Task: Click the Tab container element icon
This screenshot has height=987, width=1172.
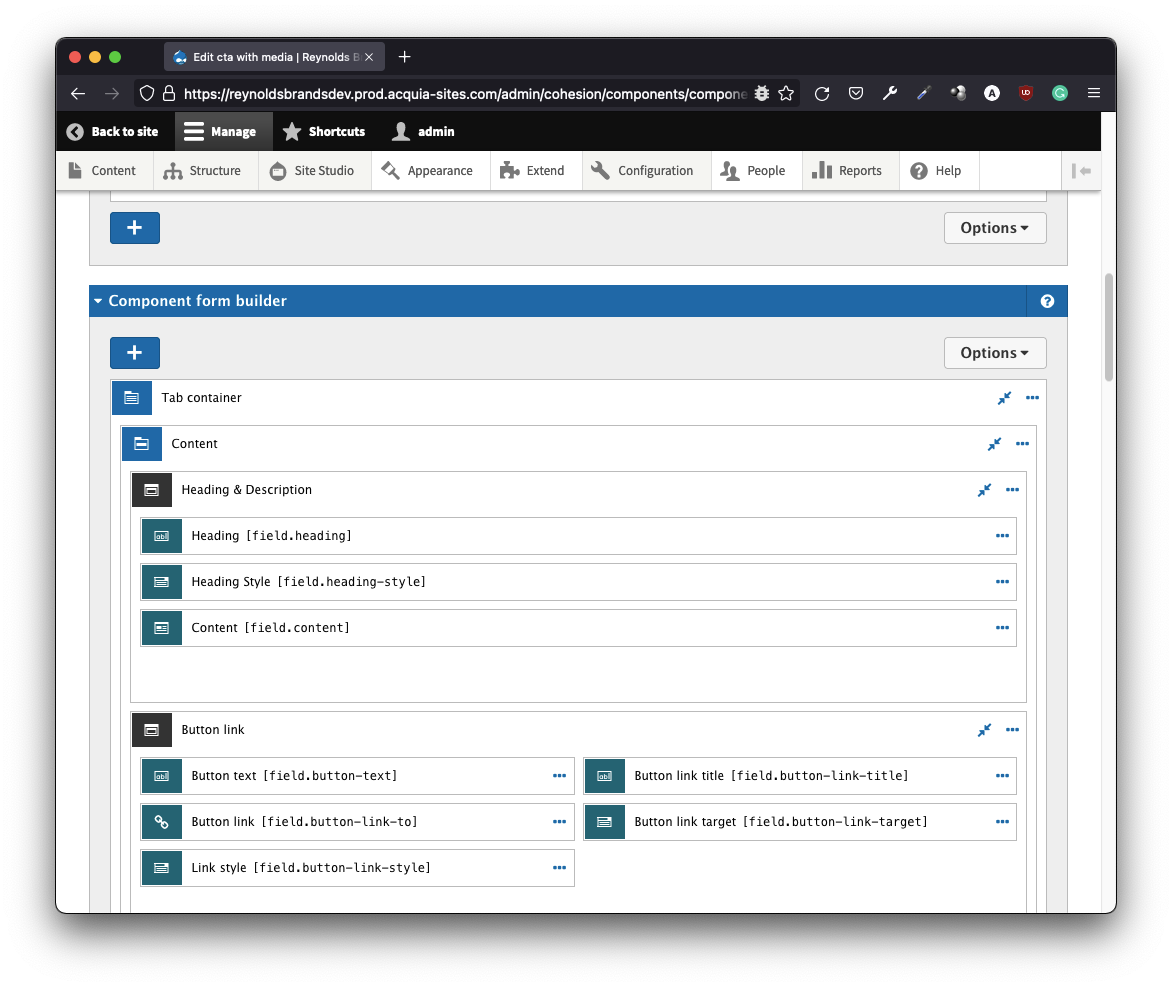Action: (x=131, y=398)
